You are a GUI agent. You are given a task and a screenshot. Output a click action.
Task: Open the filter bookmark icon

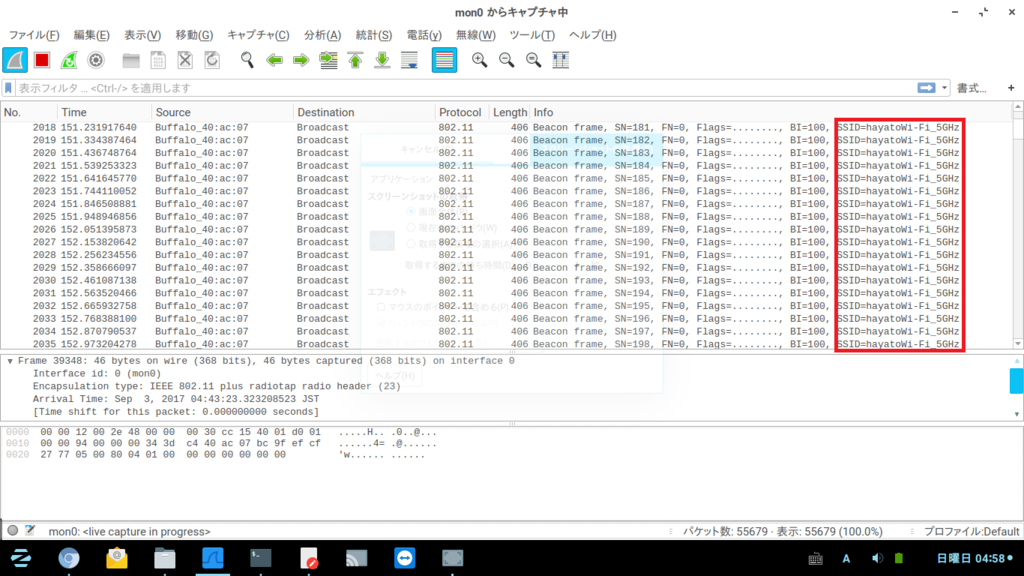tap(8, 88)
